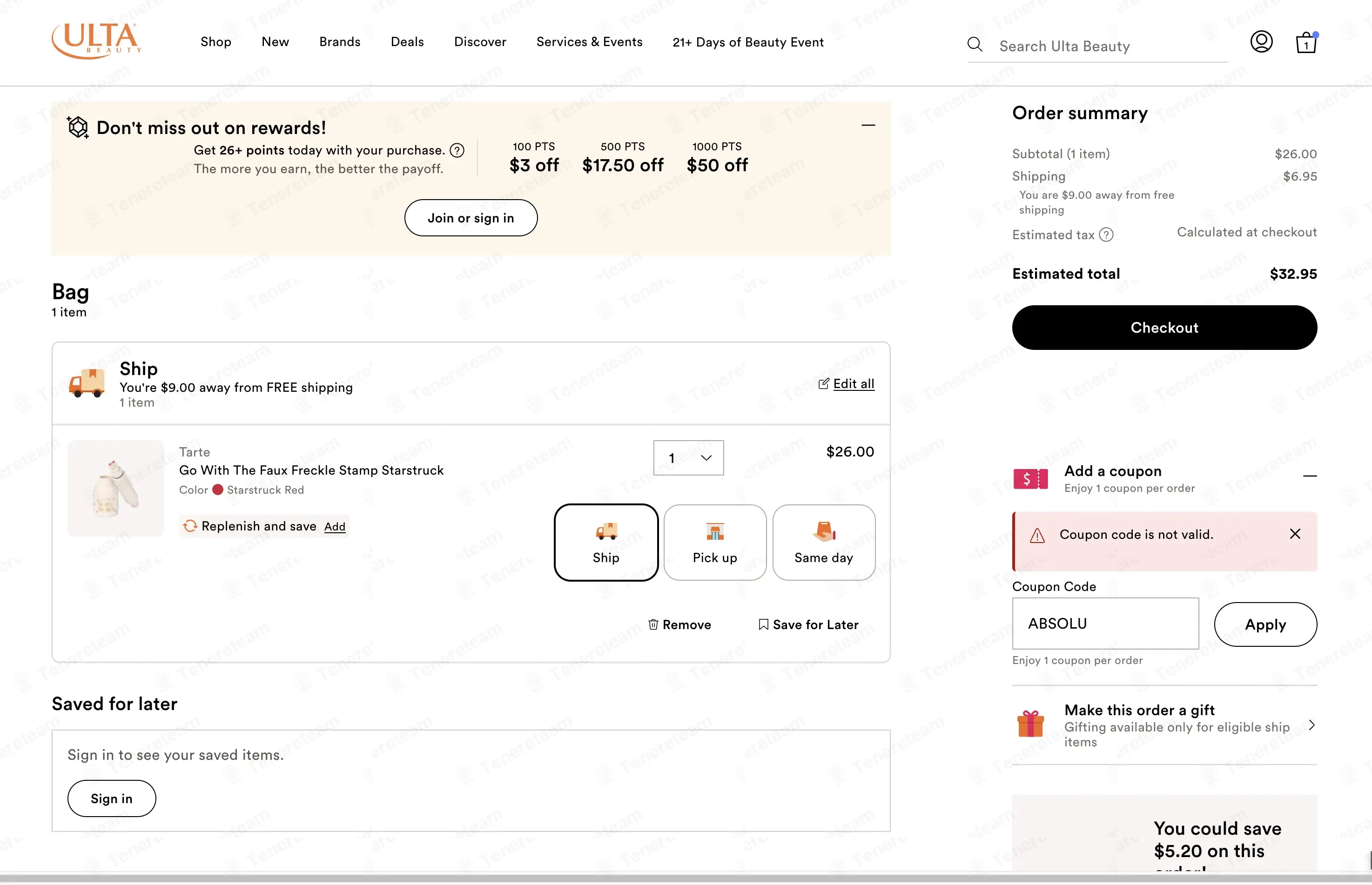Click the Ulta Beauty logo
The height and width of the screenshot is (885, 1372).
(96, 41)
